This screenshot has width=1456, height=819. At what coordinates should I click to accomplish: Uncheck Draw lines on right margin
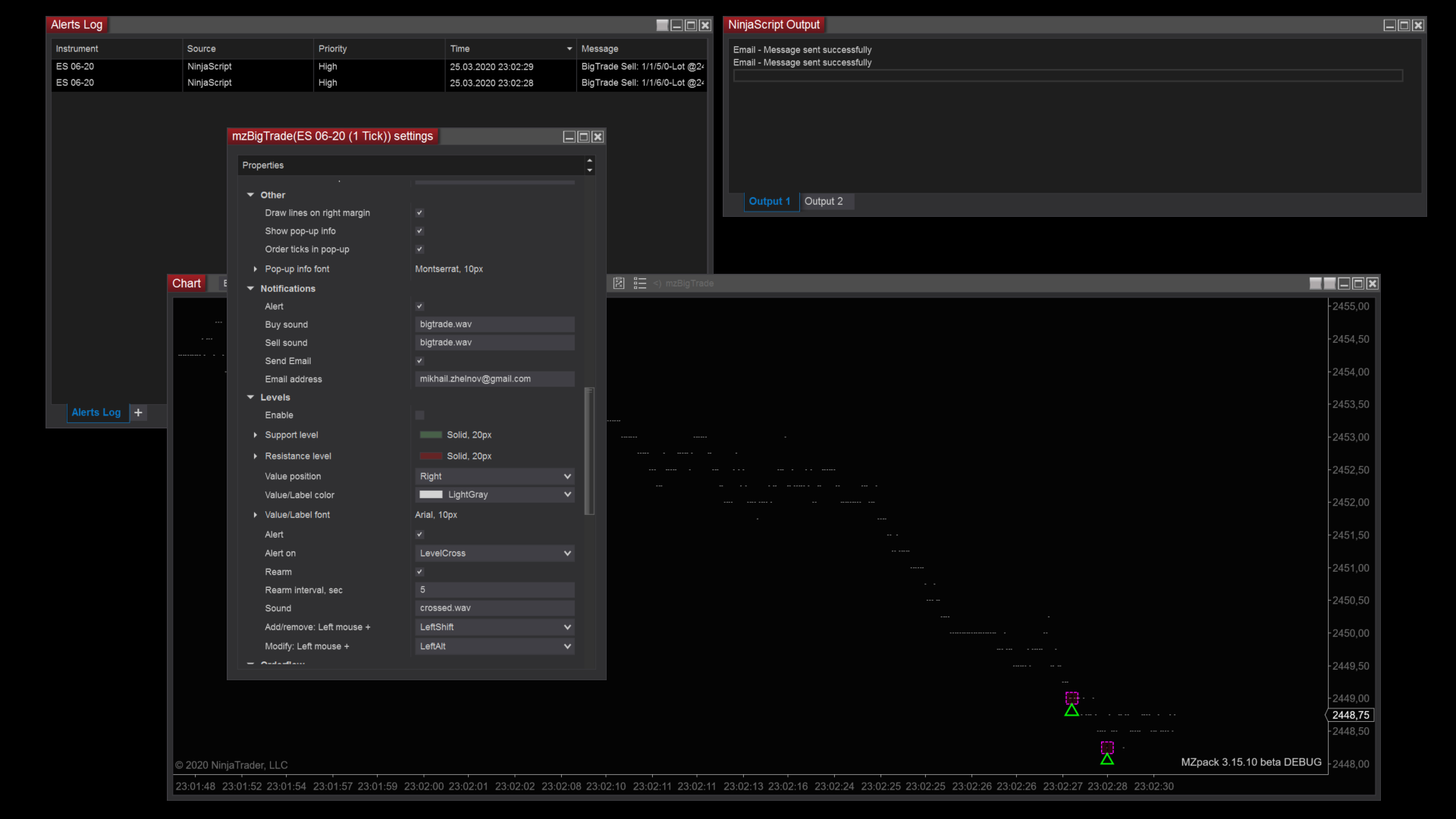(419, 213)
